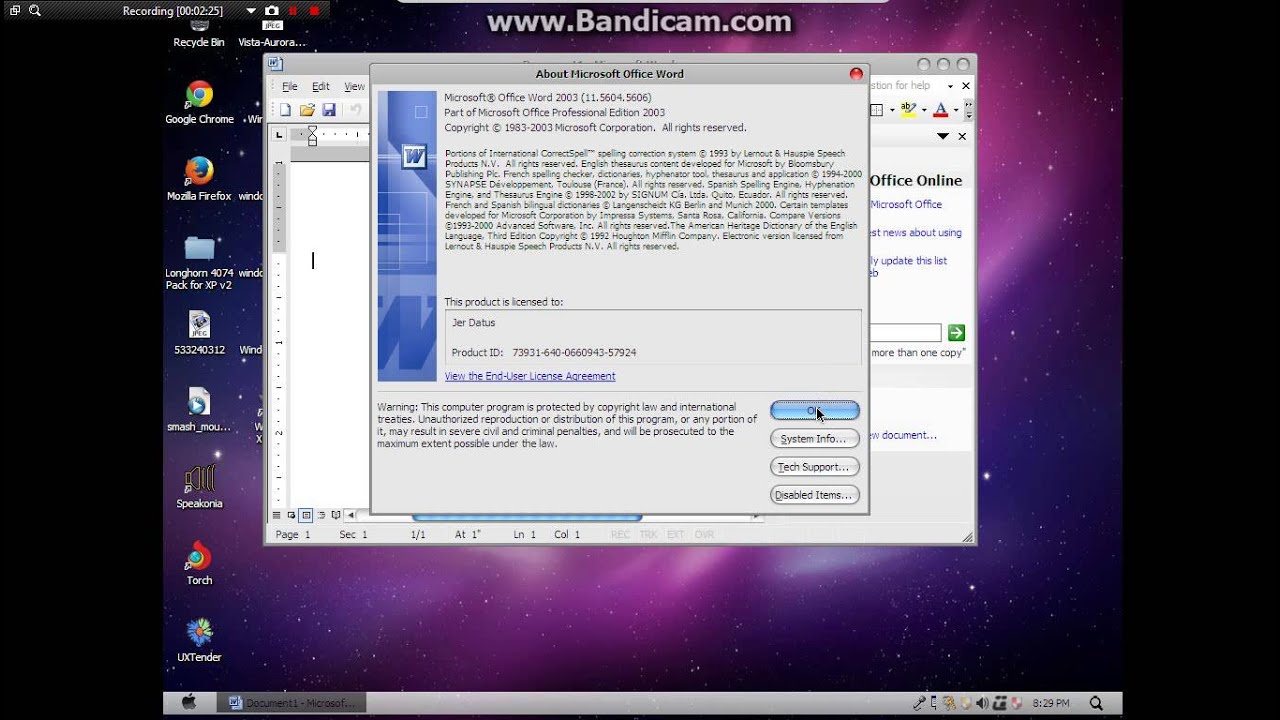Viewport: 1280px width, 720px height.
Task: Close the About Microsoft Office Word dialog
Action: pos(856,74)
